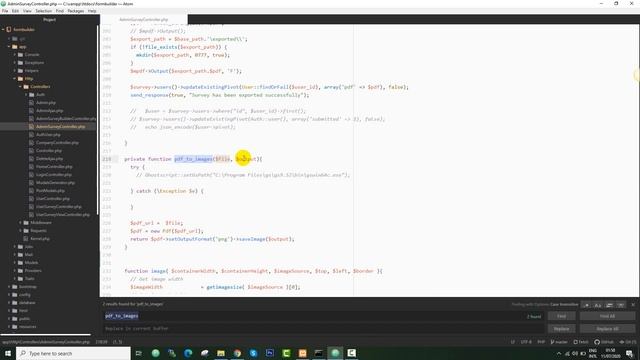Open the Edit menu
Screen dimensions: 640x360
click(16, 11)
